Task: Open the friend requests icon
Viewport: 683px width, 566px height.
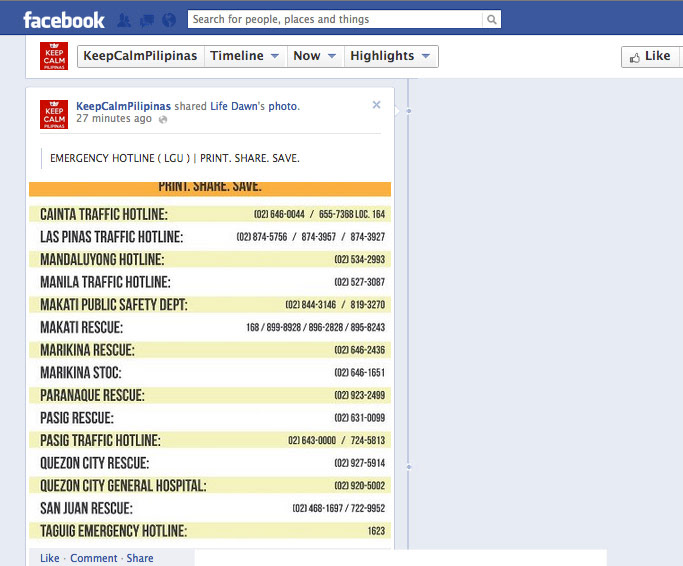Action: coord(124,20)
